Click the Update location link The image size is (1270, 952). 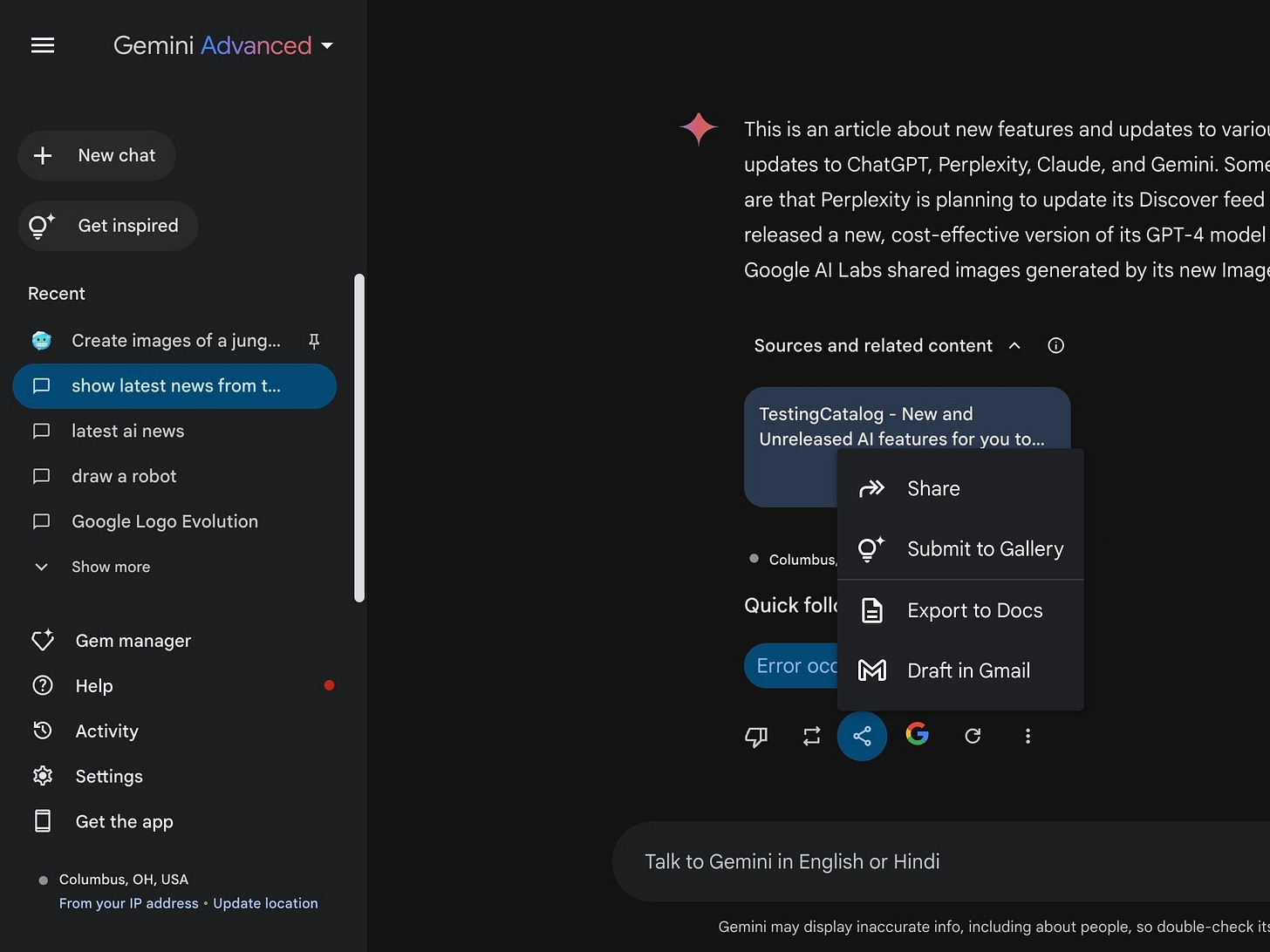[x=265, y=903]
